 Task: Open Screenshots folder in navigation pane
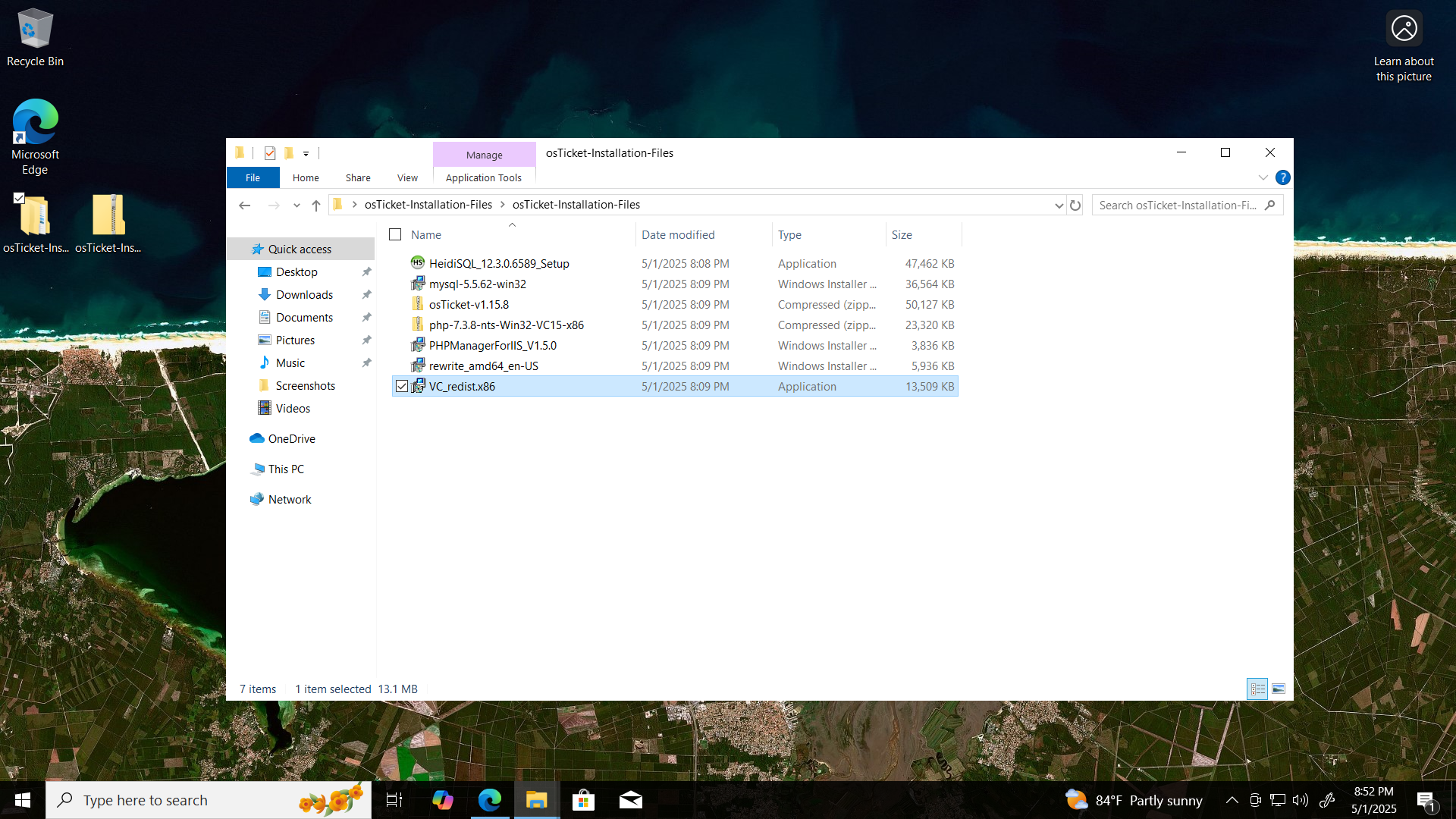click(x=305, y=385)
